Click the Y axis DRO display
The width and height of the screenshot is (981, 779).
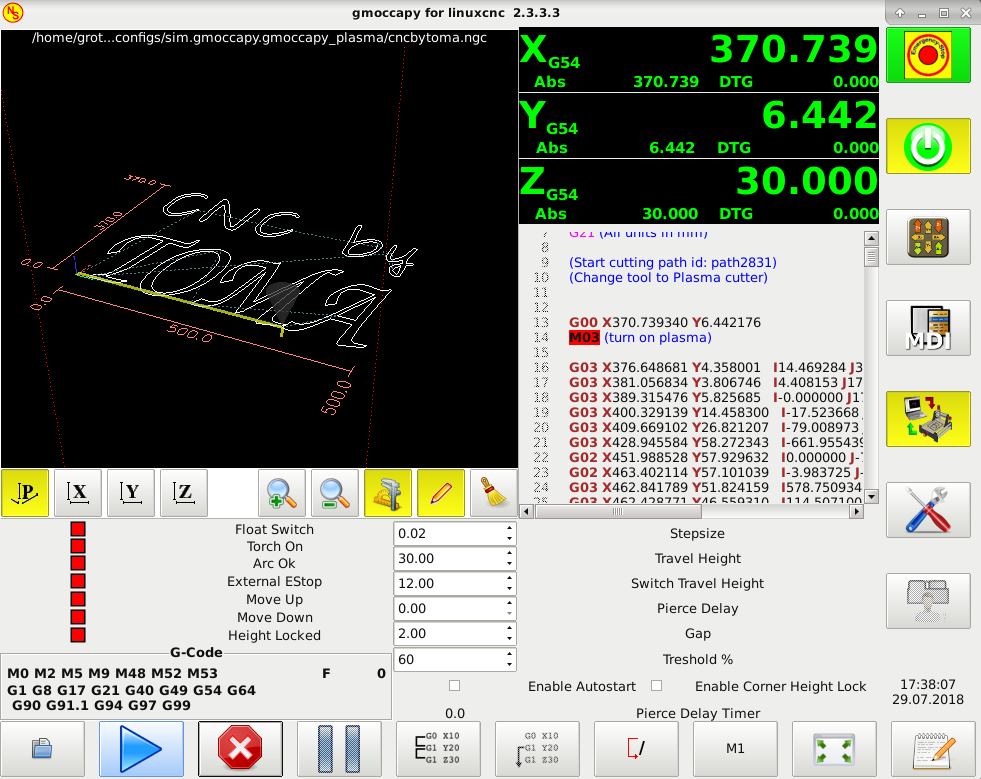699,126
